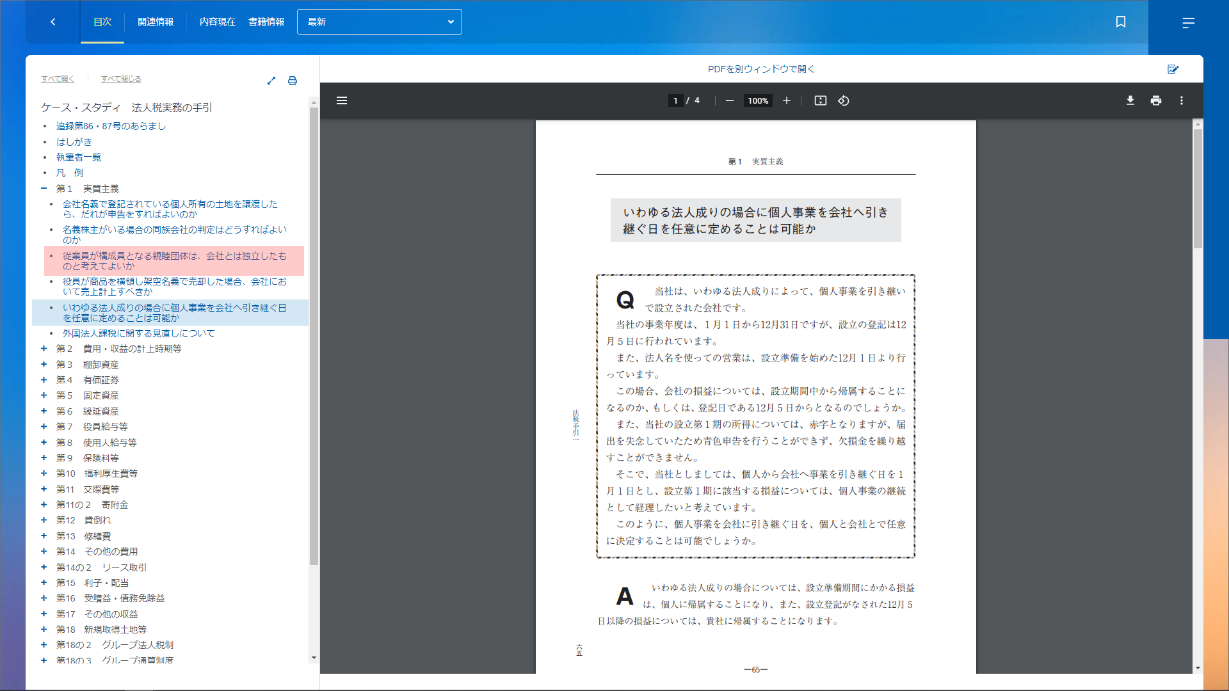Open the はしがき entry
The height and width of the screenshot is (691, 1229).
74,142
